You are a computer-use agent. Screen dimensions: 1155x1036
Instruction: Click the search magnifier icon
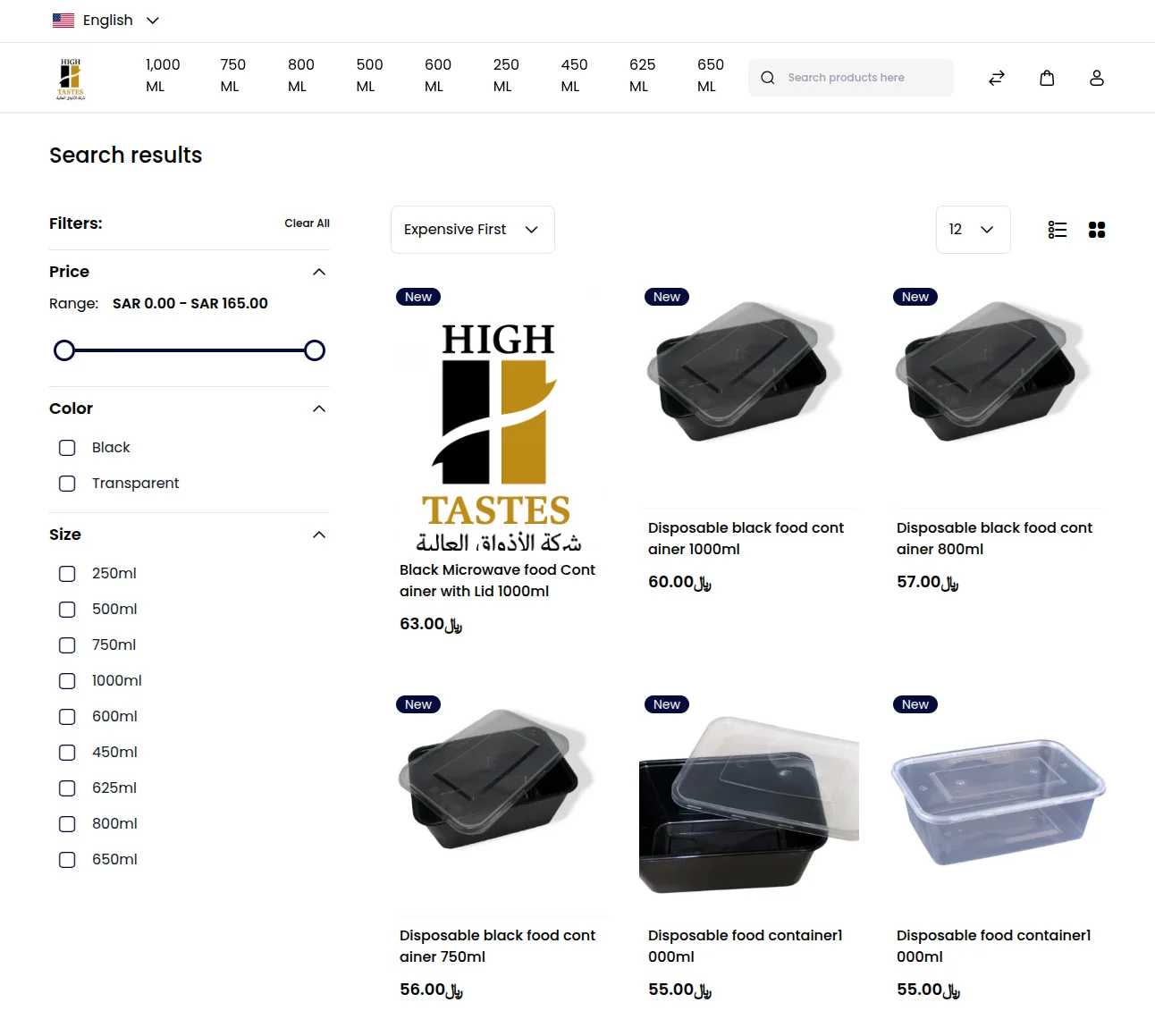tap(767, 78)
